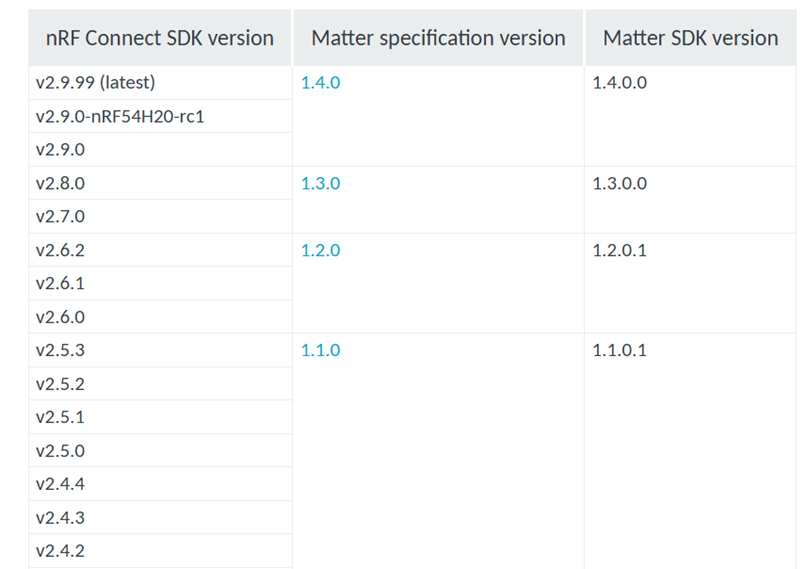Select the v2.7.0 row entry
The height and width of the screenshot is (569, 808).
tap(60, 217)
